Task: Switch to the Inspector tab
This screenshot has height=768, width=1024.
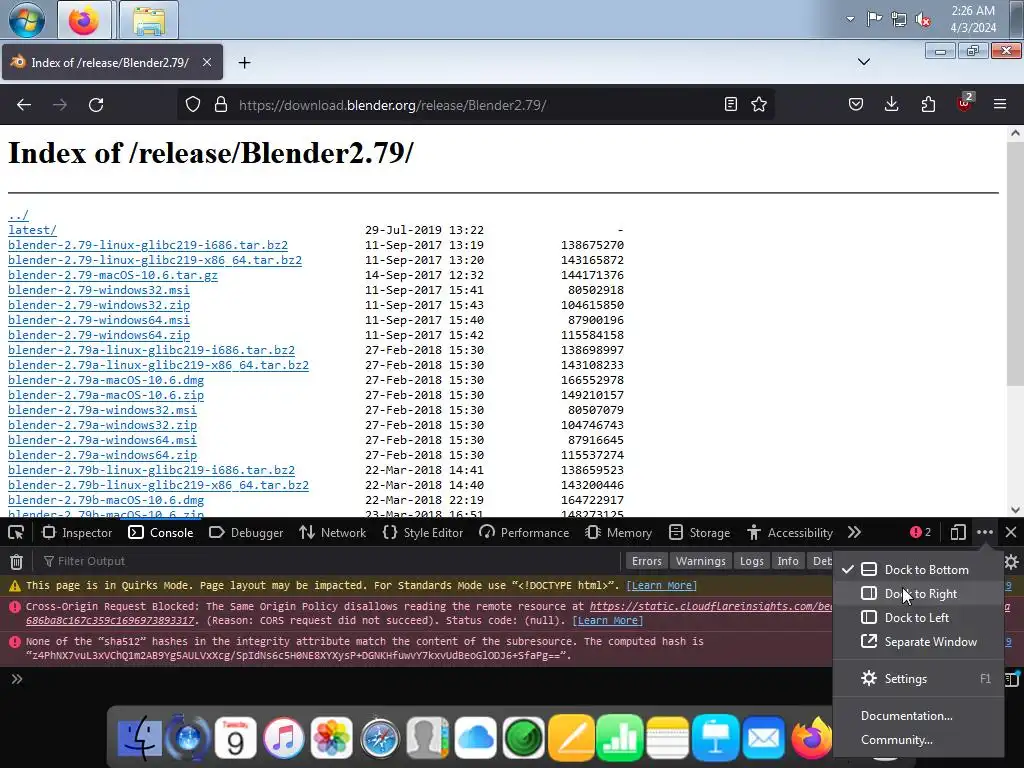Action: (77, 533)
